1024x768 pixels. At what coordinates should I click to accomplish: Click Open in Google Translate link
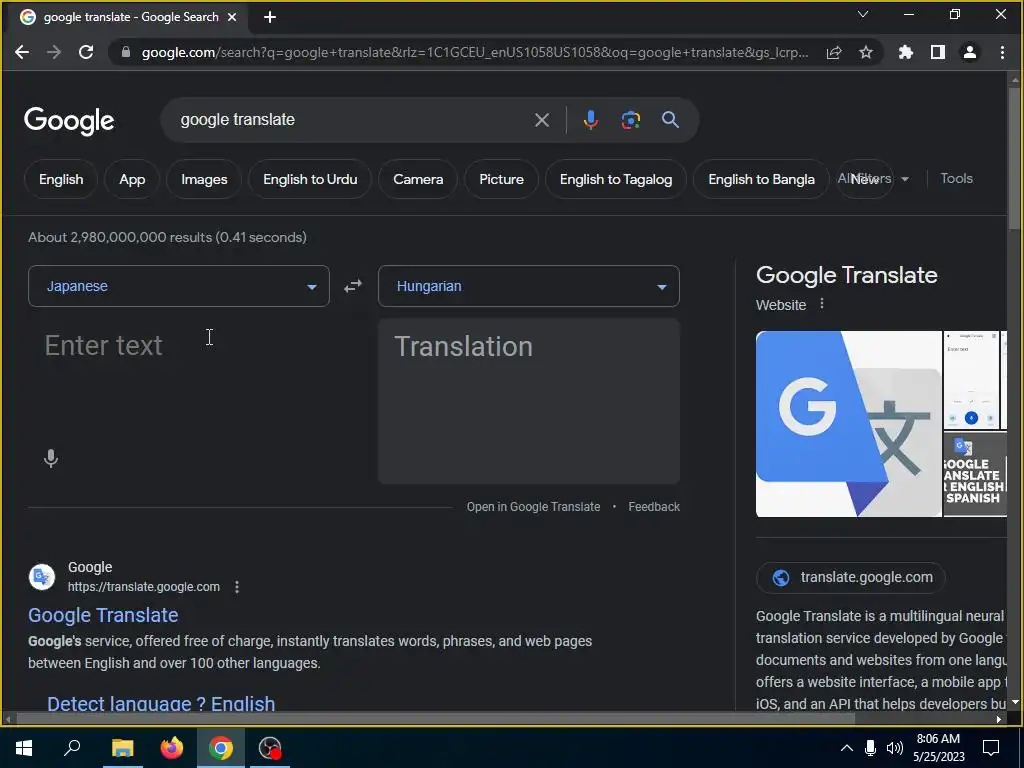click(533, 507)
